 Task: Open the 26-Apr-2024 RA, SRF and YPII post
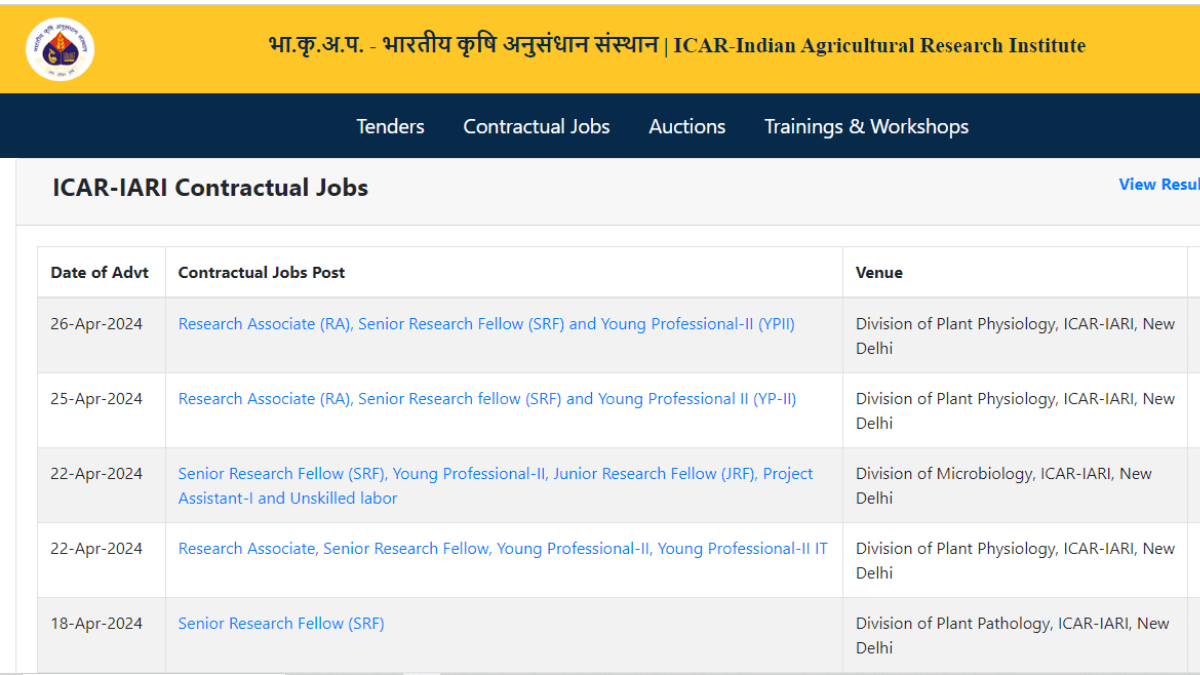tap(486, 324)
